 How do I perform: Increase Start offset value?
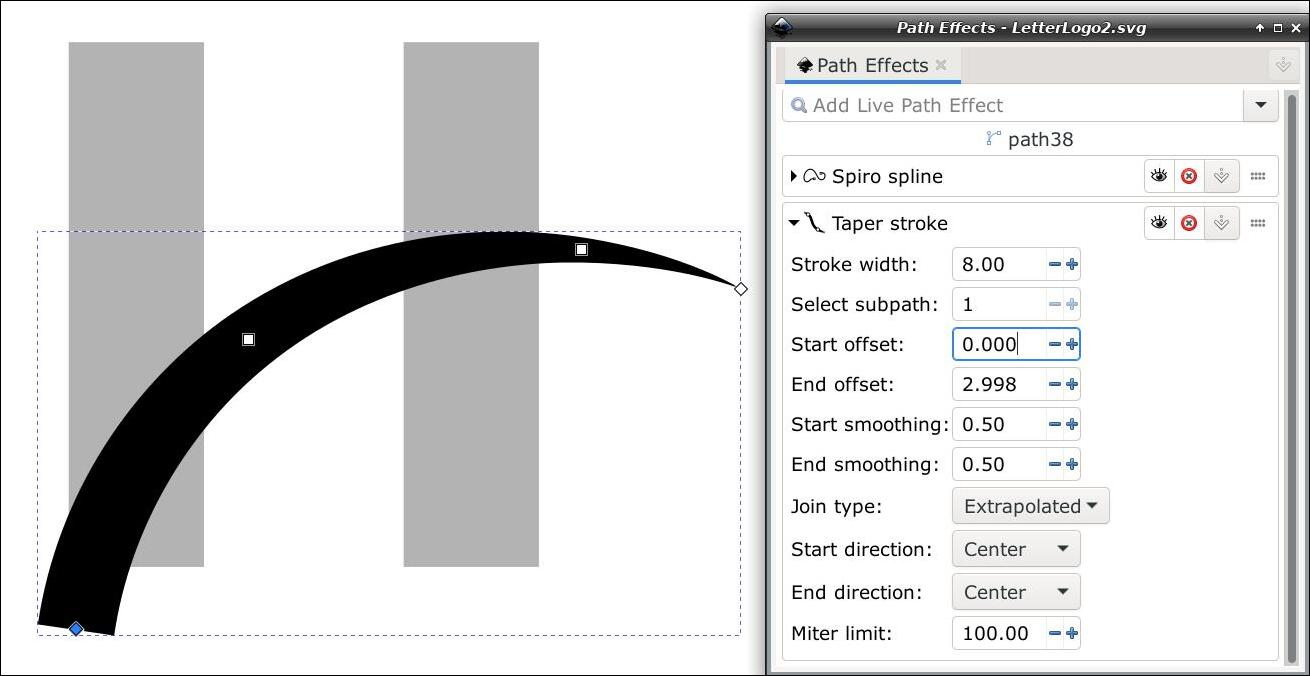[1072, 344]
